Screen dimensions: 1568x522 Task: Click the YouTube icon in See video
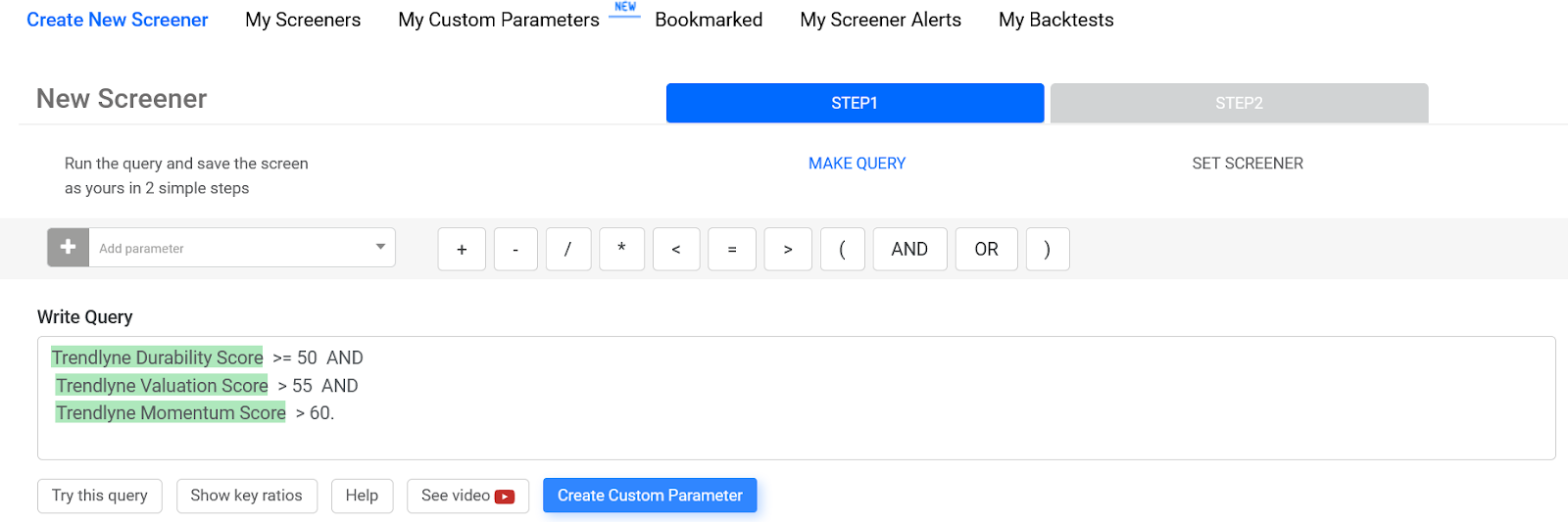tap(505, 497)
